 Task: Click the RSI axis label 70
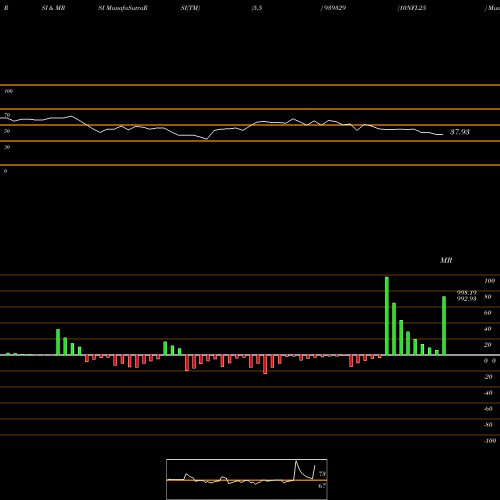[7, 115]
